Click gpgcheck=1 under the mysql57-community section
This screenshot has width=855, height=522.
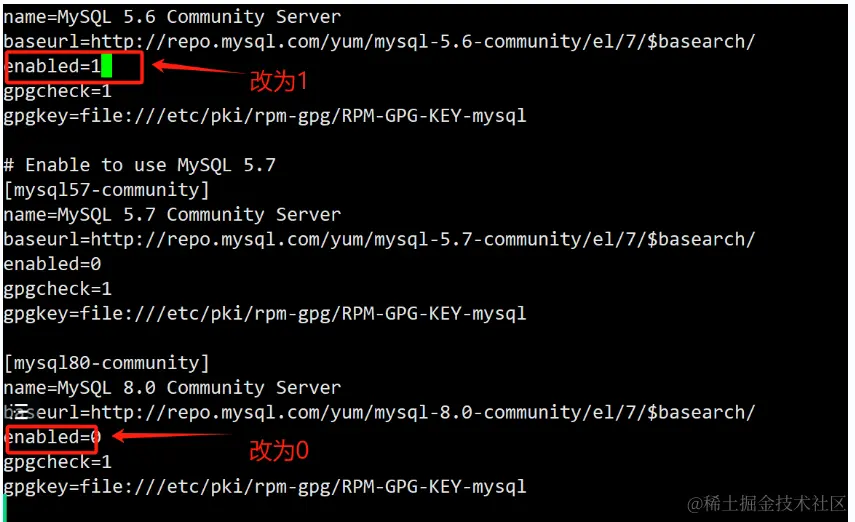click(57, 289)
